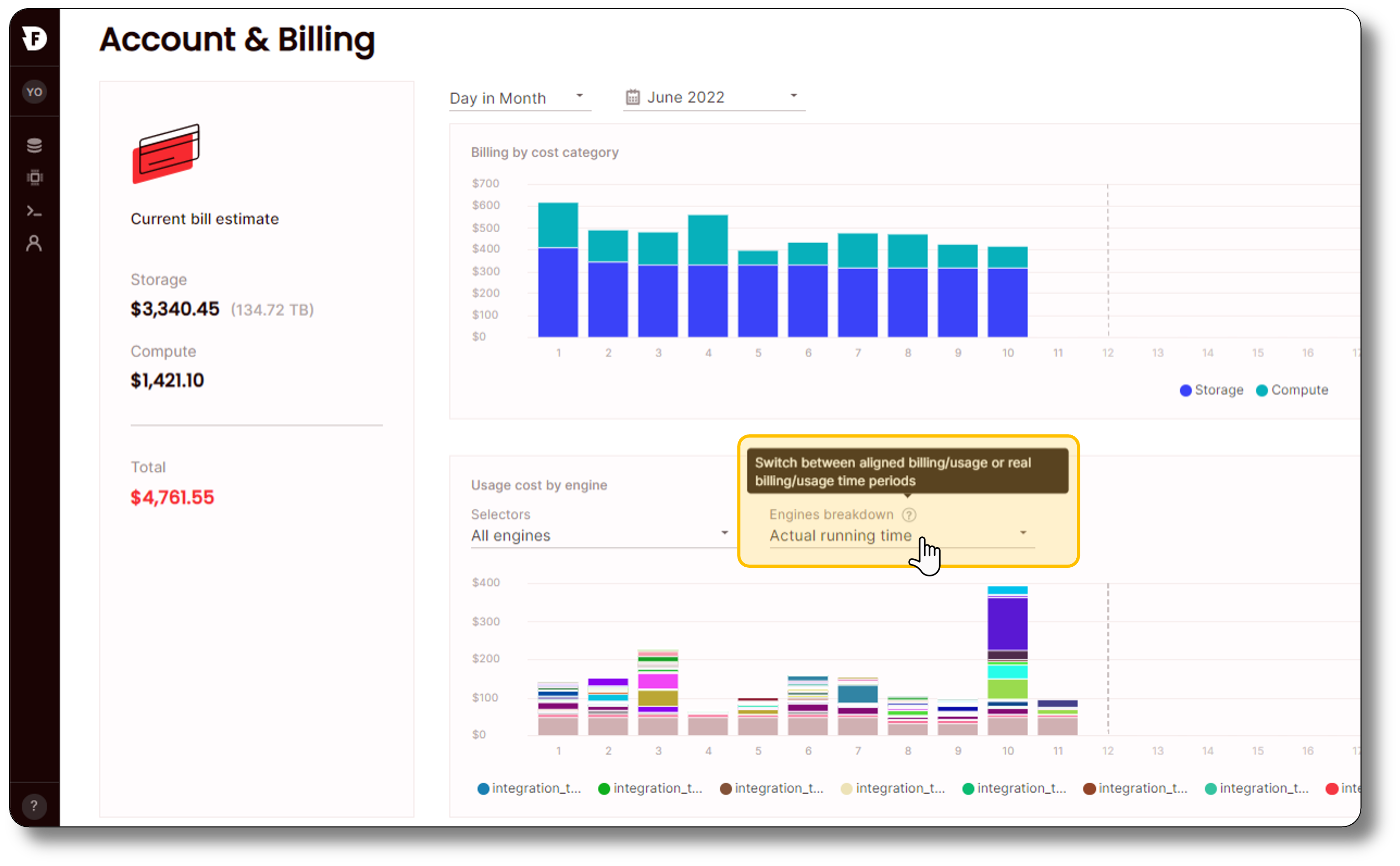Open the Actual running time dropdown
Image resolution: width=1400 pixels, height=866 pixels.
click(901, 535)
